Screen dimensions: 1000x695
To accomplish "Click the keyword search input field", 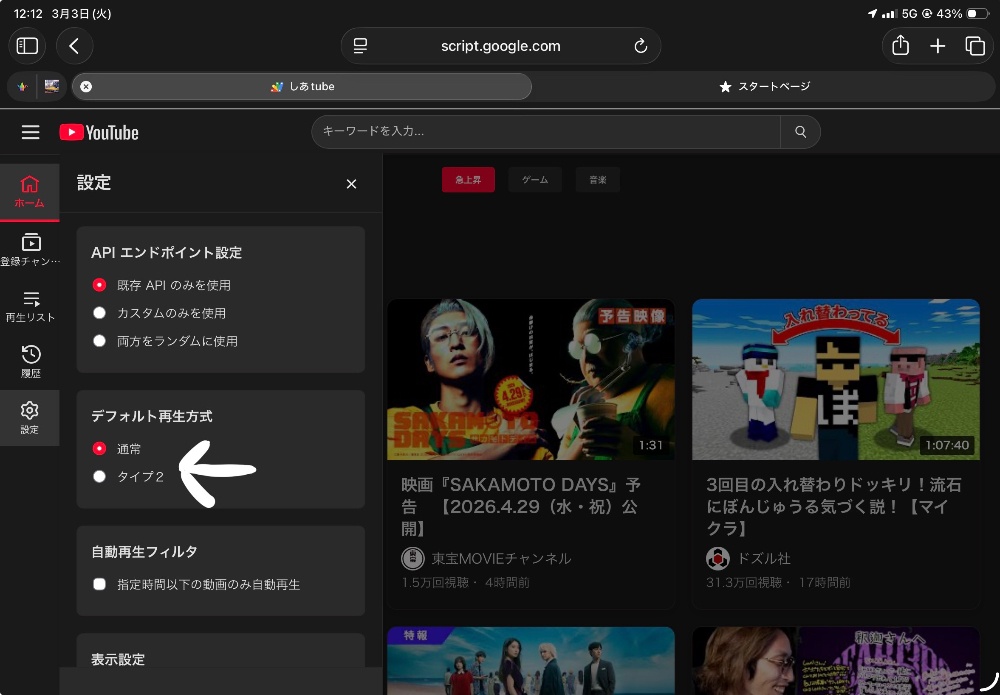I will click(545, 132).
